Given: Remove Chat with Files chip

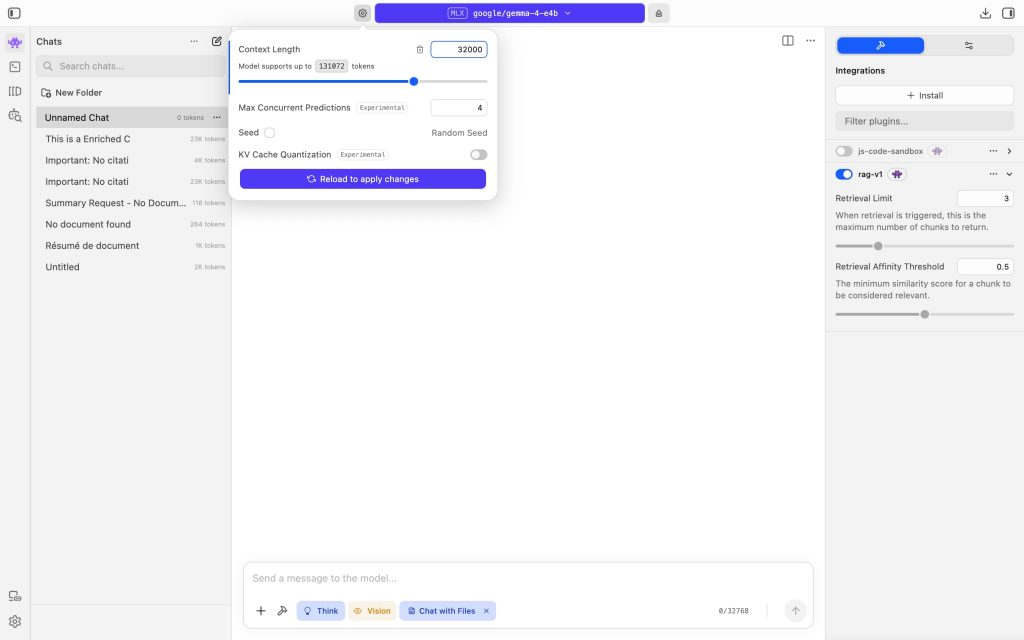Looking at the screenshot, I should click(x=486, y=611).
